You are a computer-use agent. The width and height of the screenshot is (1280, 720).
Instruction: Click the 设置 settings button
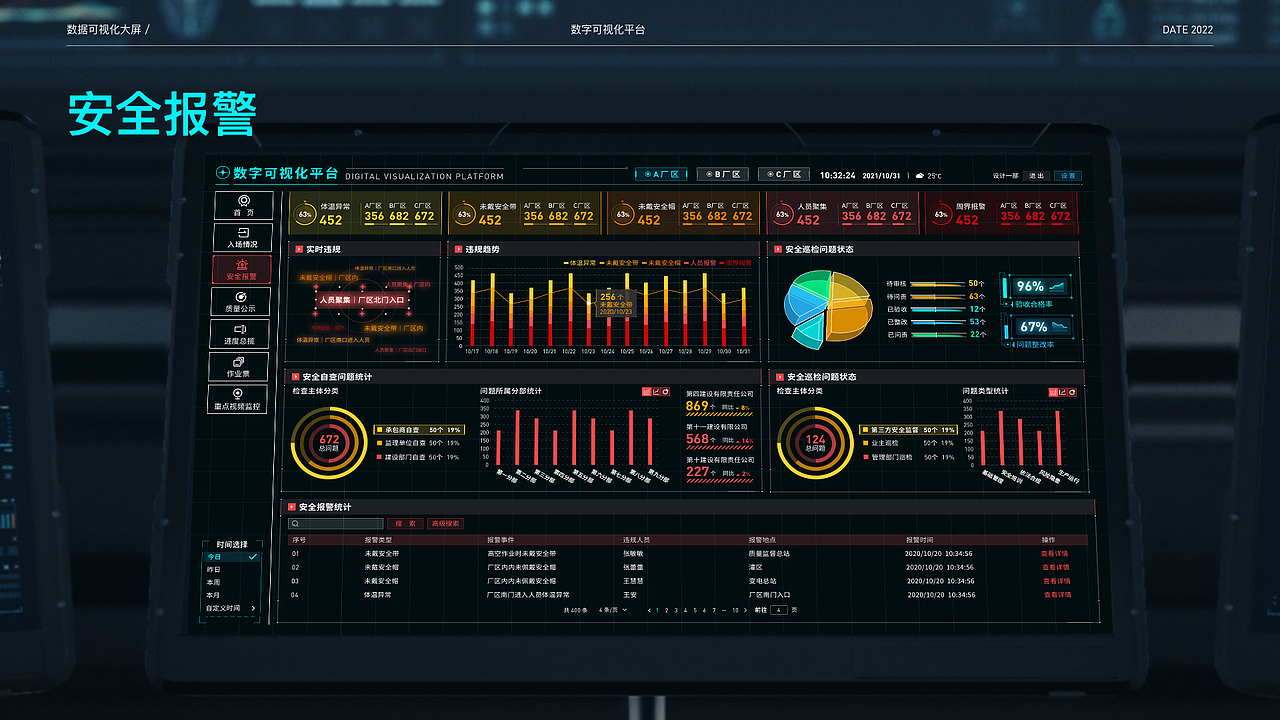(x=1069, y=176)
